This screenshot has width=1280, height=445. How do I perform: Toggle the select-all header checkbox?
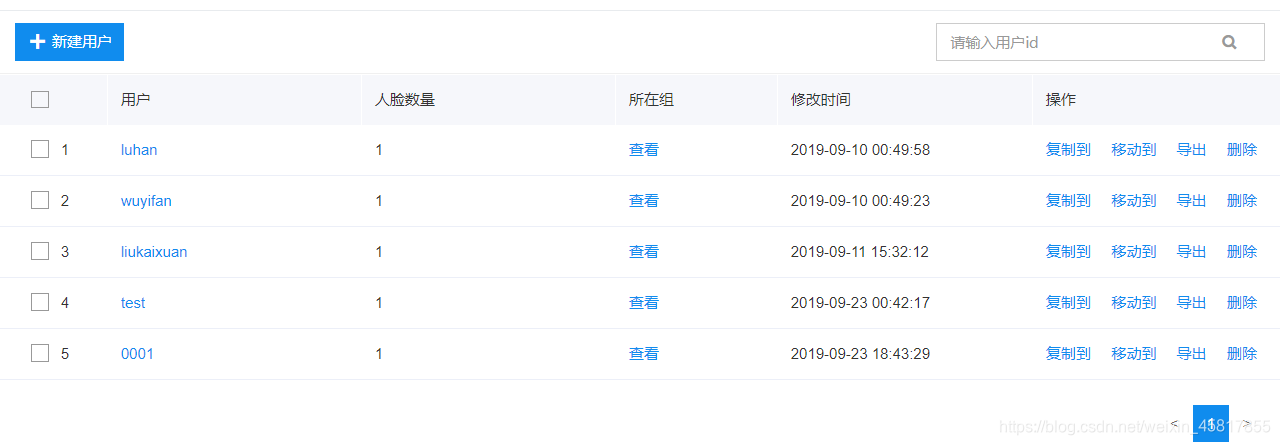click(40, 99)
